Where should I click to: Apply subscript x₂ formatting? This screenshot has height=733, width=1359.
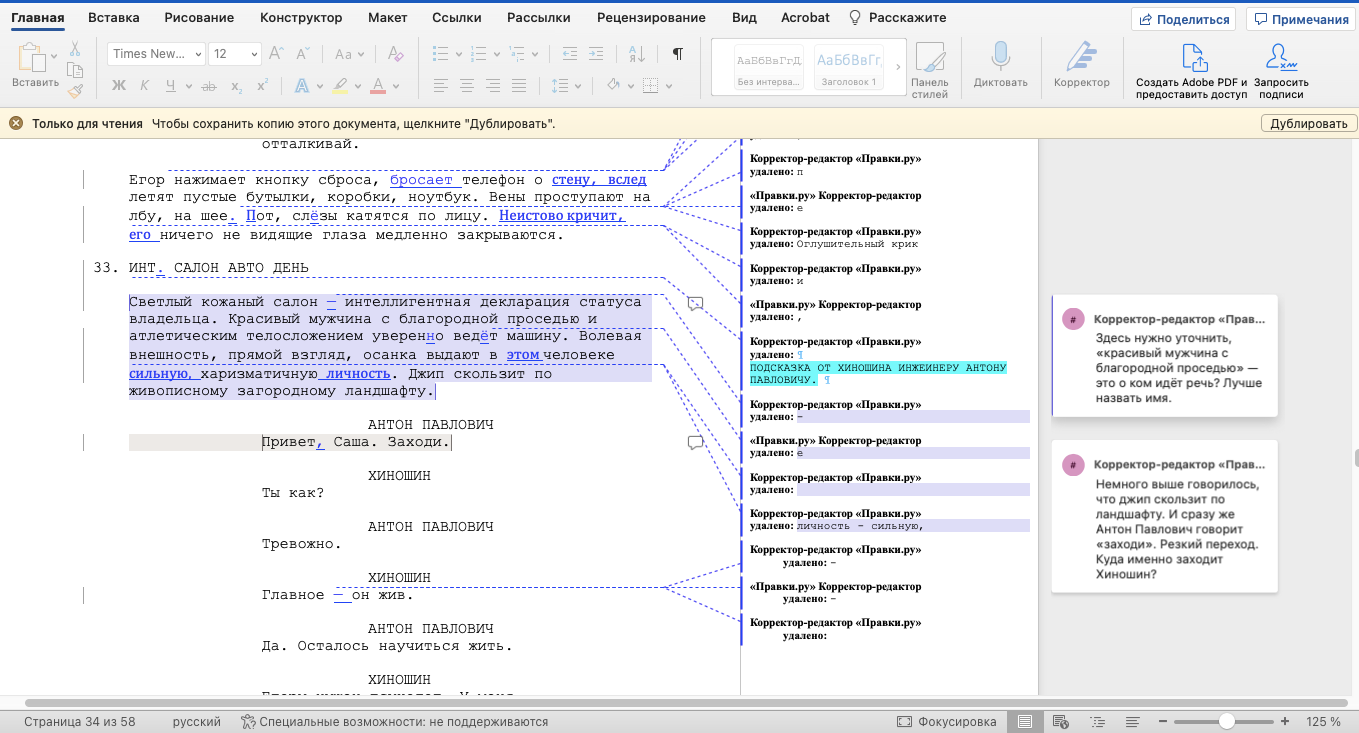[x=236, y=86]
